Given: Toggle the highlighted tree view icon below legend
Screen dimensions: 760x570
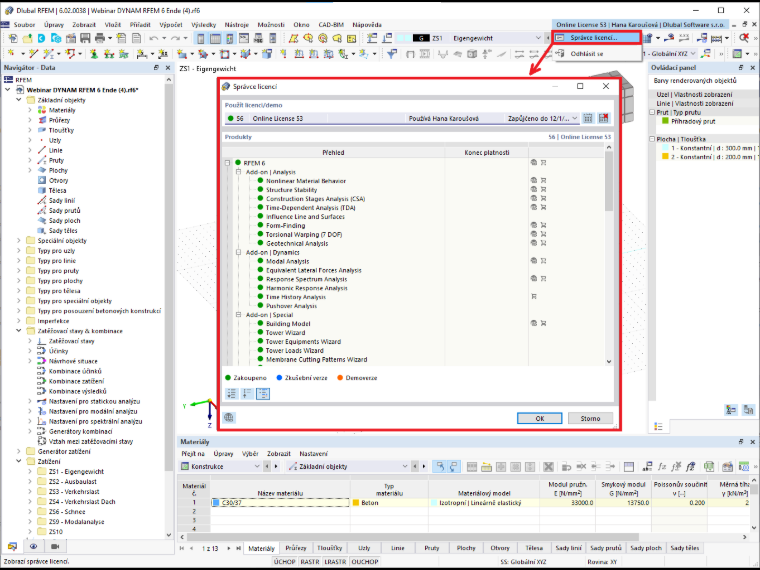Looking at the screenshot, I should [x=263, y=394].
